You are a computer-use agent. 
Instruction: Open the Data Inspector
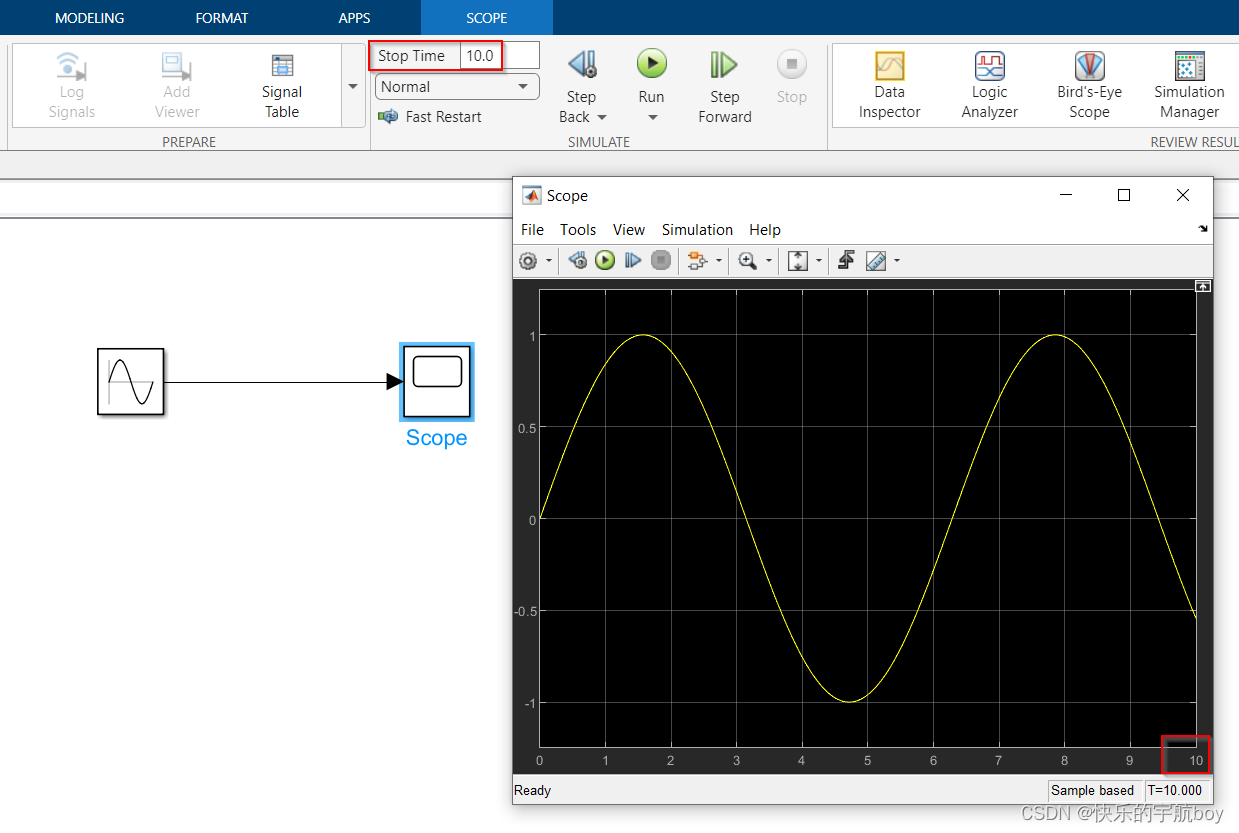point(889,86)
